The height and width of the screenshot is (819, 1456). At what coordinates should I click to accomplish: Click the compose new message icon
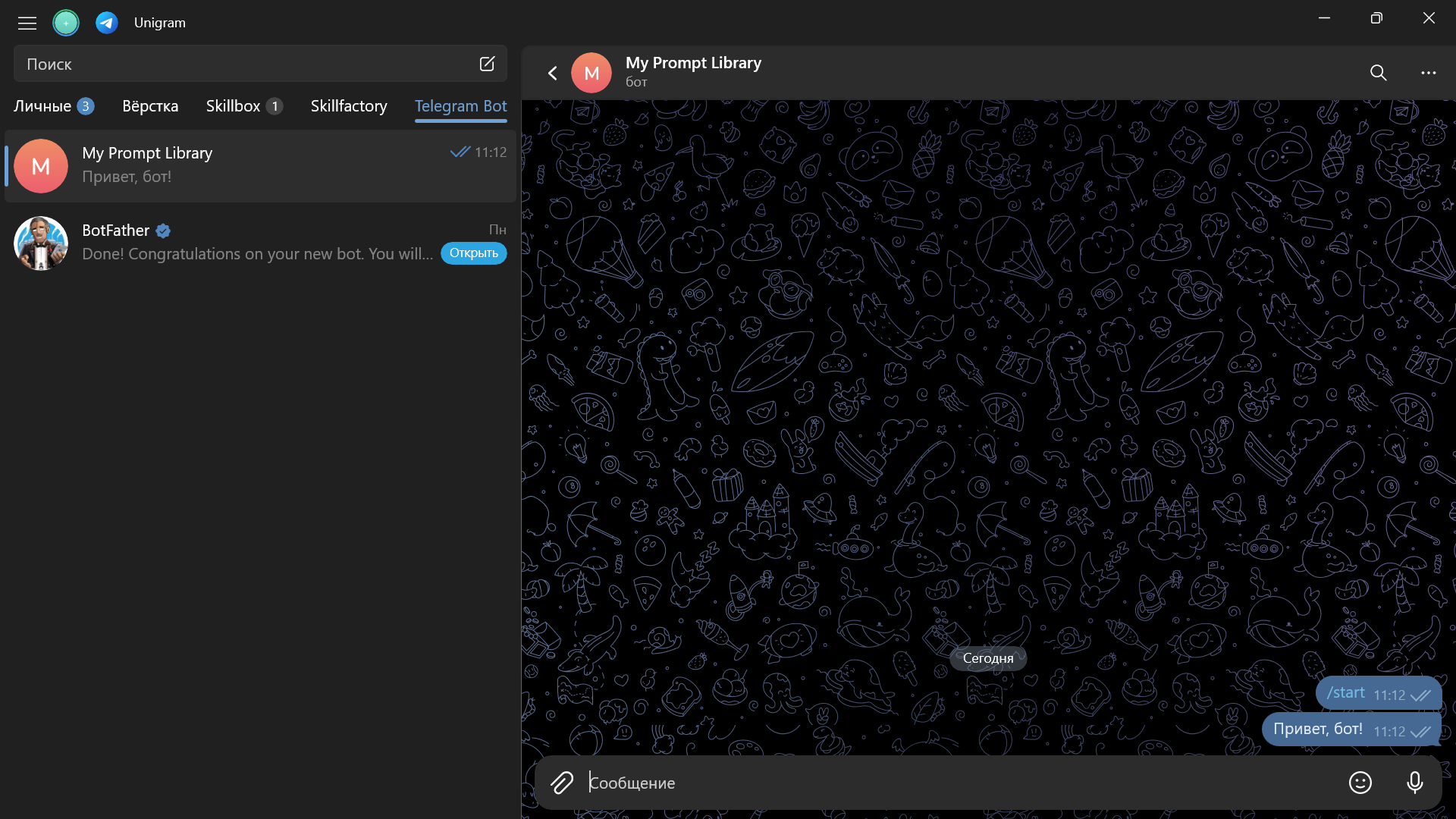(x=487, y=64)
